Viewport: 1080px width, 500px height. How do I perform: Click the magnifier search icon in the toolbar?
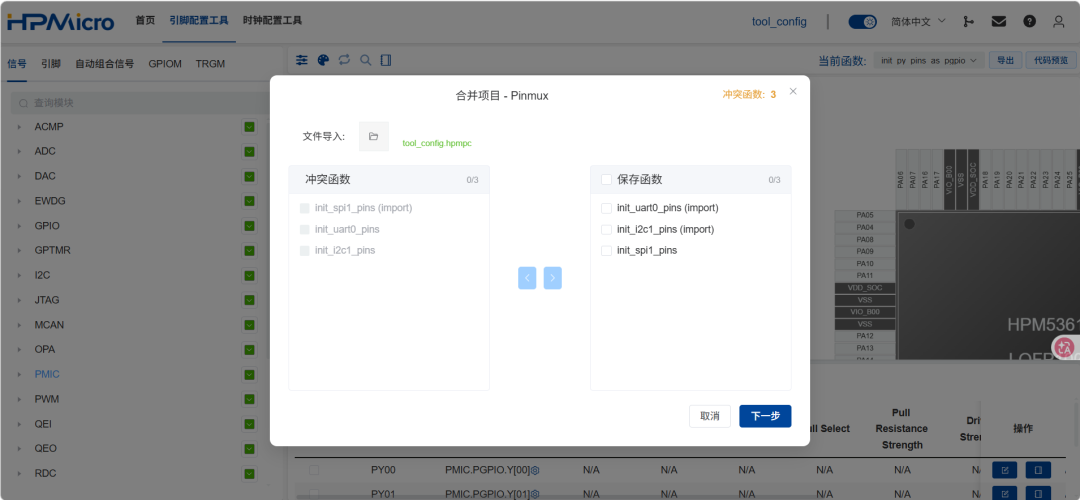point(366,60)
